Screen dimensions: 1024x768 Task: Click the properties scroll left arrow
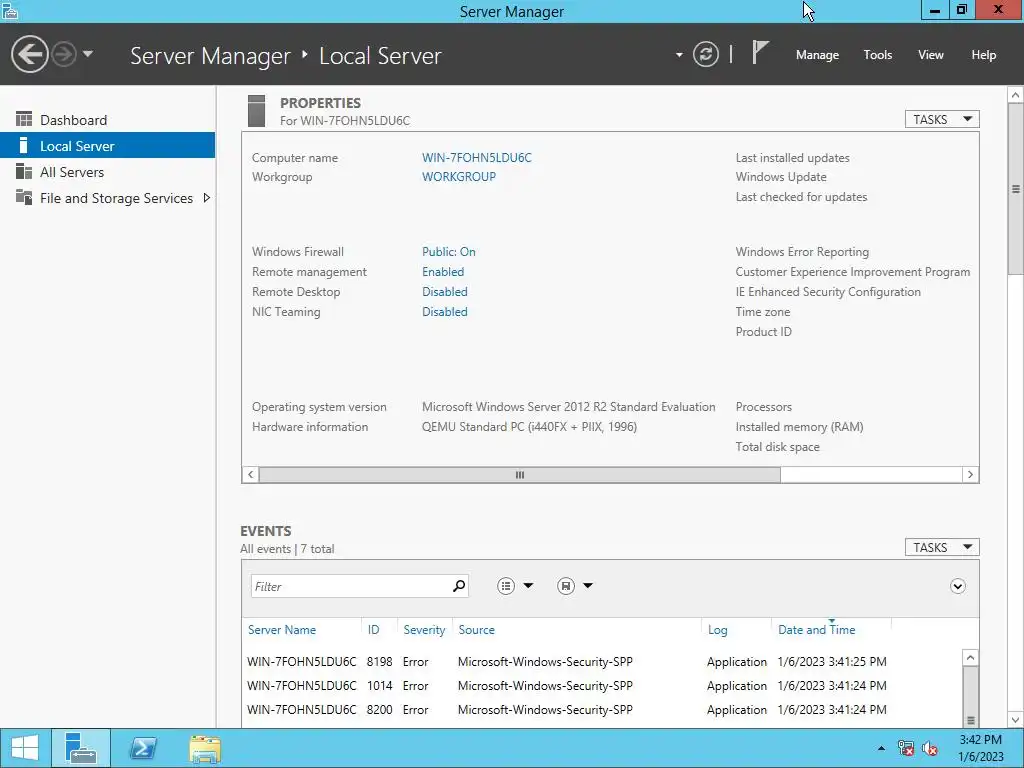click(x=251, y=475)
